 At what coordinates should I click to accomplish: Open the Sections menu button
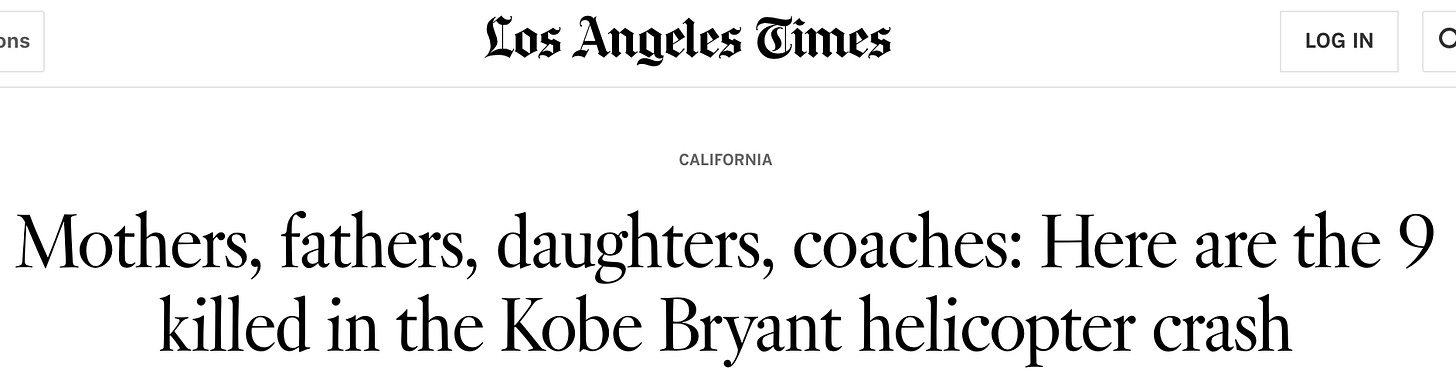20,41
